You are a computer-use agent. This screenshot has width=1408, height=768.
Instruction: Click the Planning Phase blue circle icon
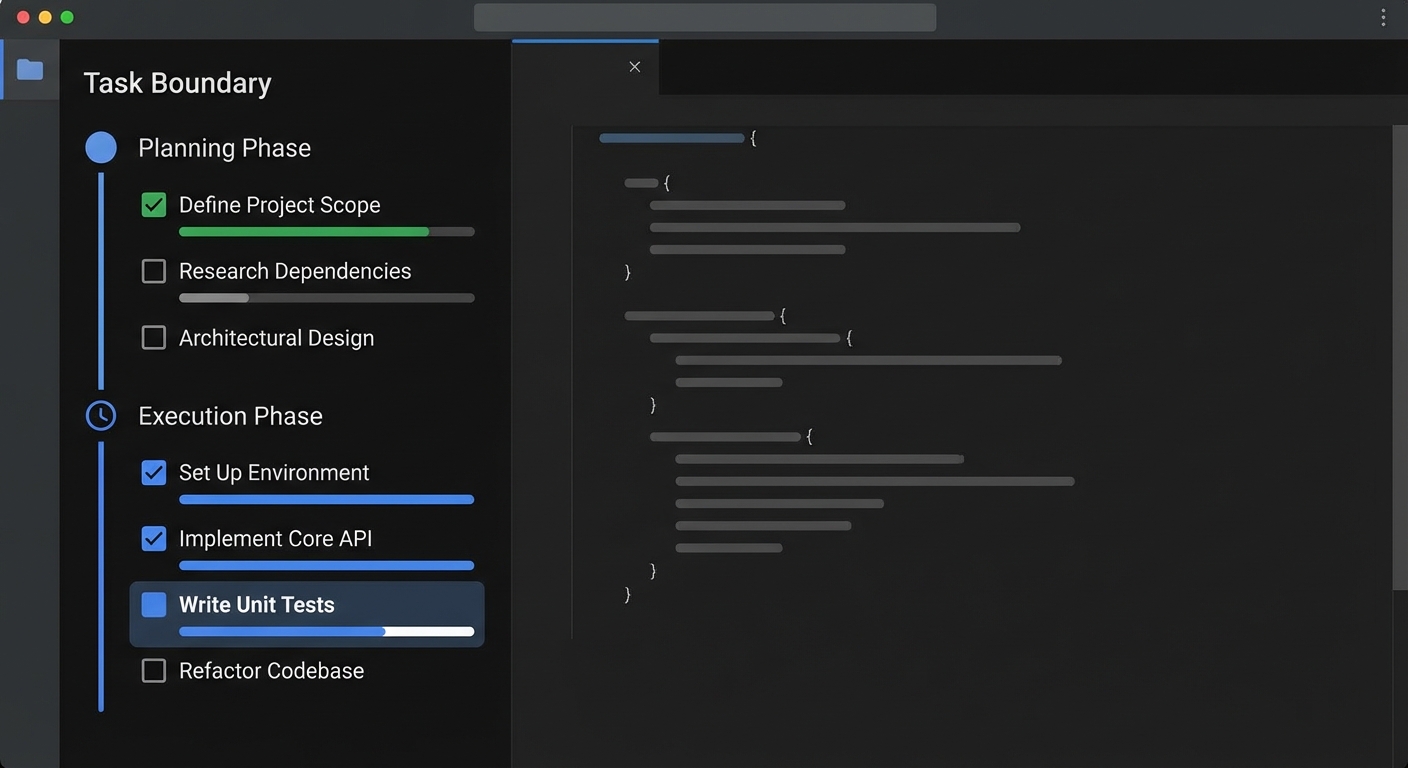(x=101, y=148)
